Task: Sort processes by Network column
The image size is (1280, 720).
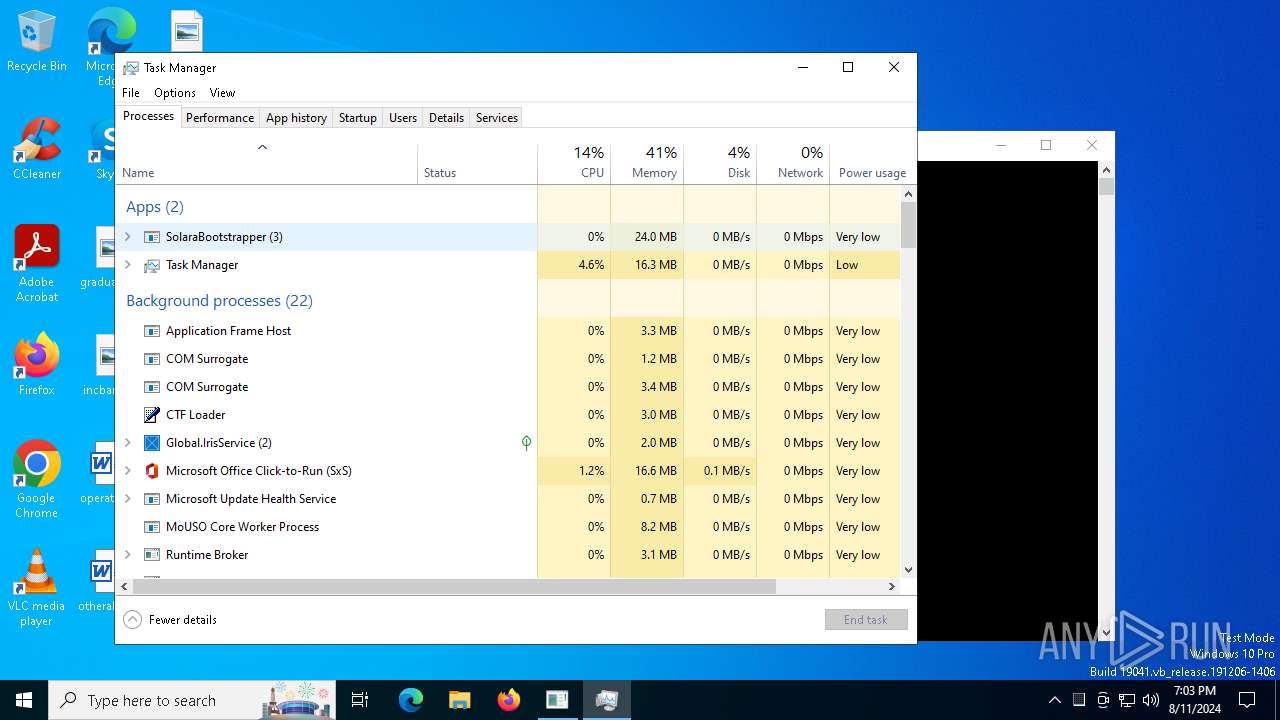Action: pos(793,163)
